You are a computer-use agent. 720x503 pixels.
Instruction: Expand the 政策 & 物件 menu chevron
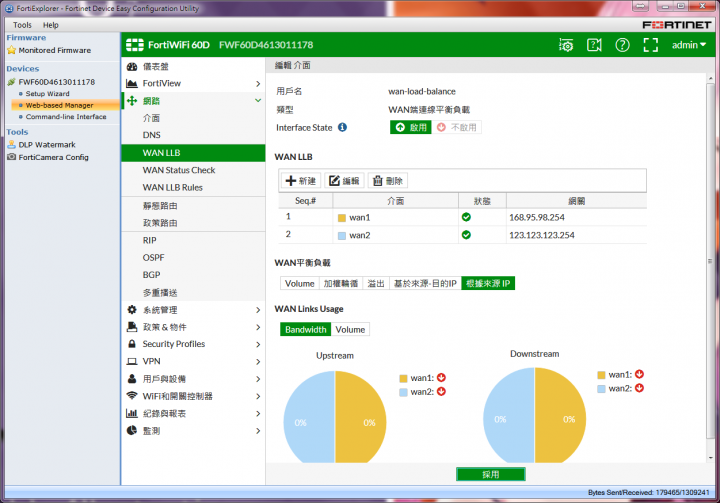tap(258, 327)
